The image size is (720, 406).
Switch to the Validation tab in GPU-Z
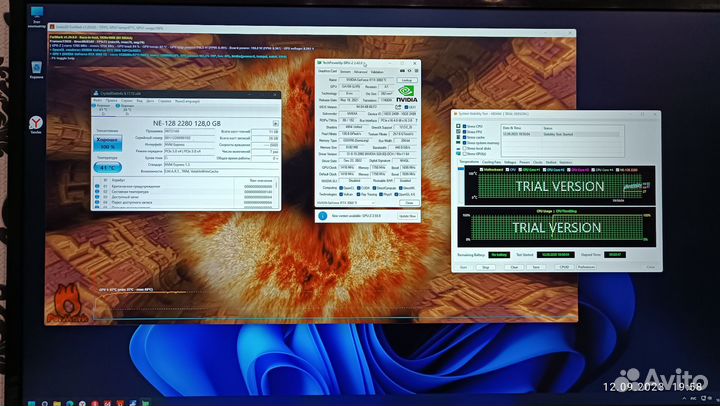[x=377, y=72]
